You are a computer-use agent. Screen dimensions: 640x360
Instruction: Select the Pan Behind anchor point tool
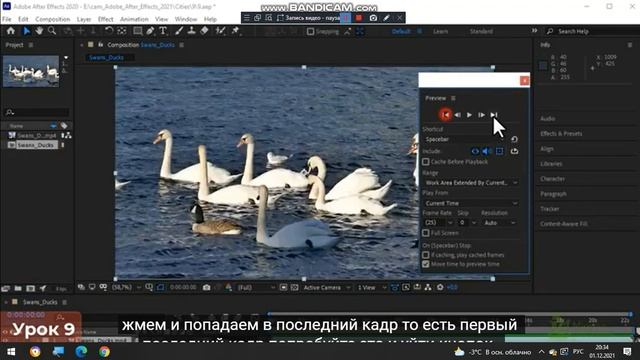(122, 31)
